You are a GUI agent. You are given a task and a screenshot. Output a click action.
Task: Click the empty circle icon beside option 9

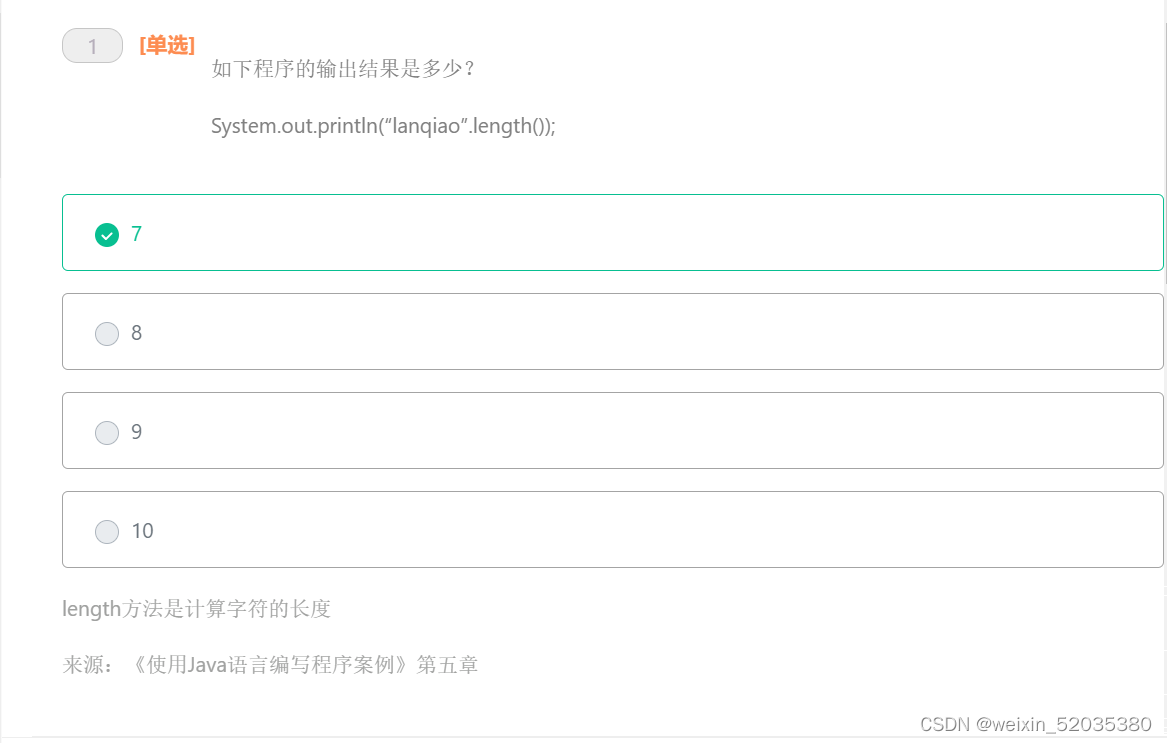tap(107, 432)
